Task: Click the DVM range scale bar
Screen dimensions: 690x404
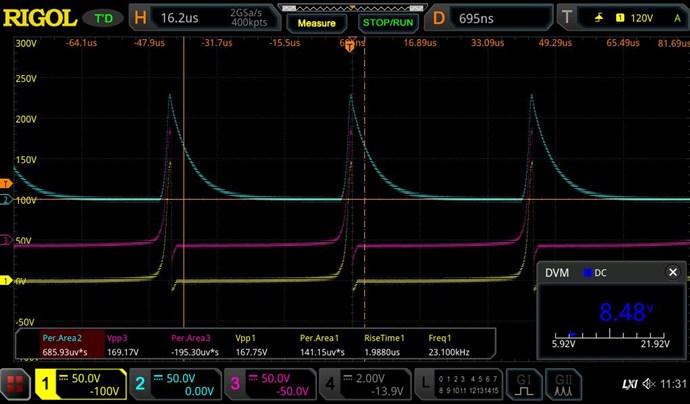Action: (x=610, y=335)
